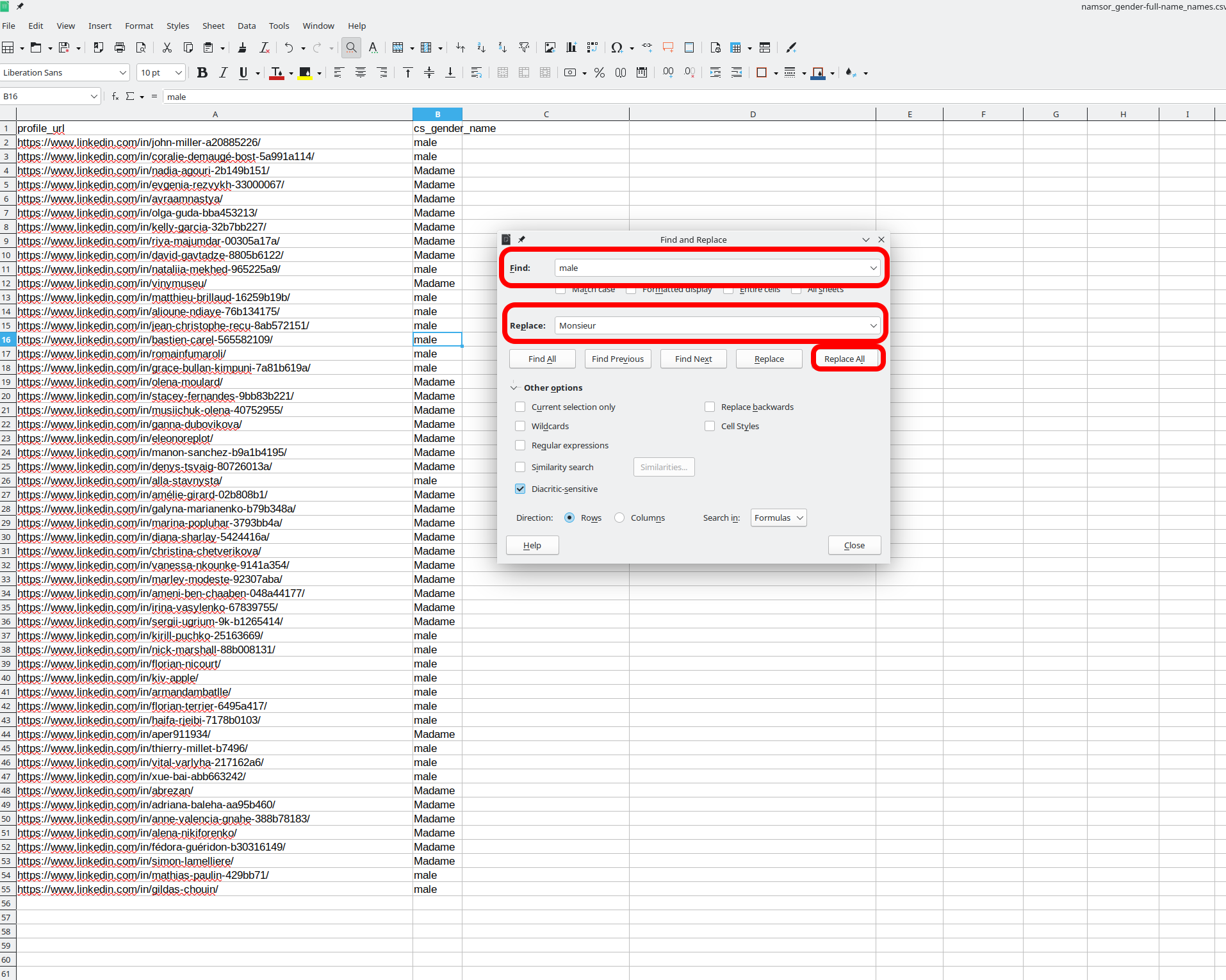Click the Clear Direct Formatting icon

point(264,47)
